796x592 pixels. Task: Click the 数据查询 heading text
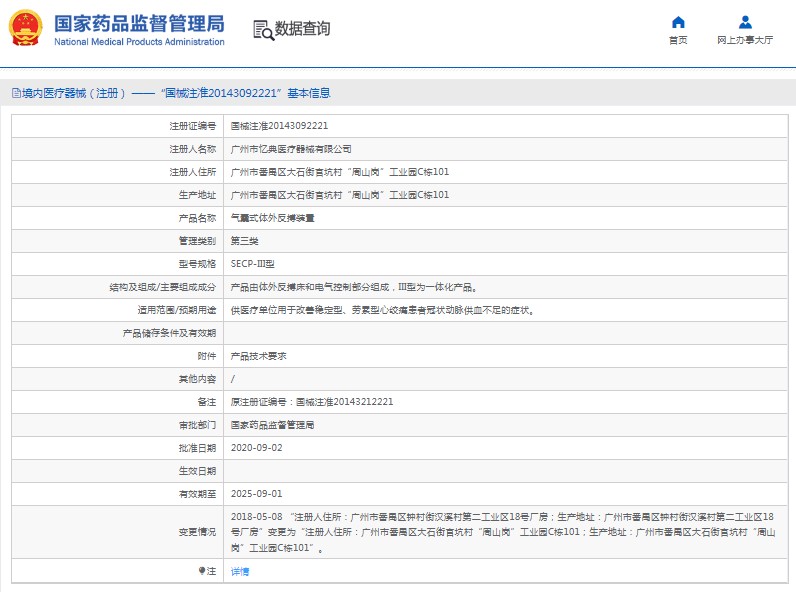(x=303, y=28)
